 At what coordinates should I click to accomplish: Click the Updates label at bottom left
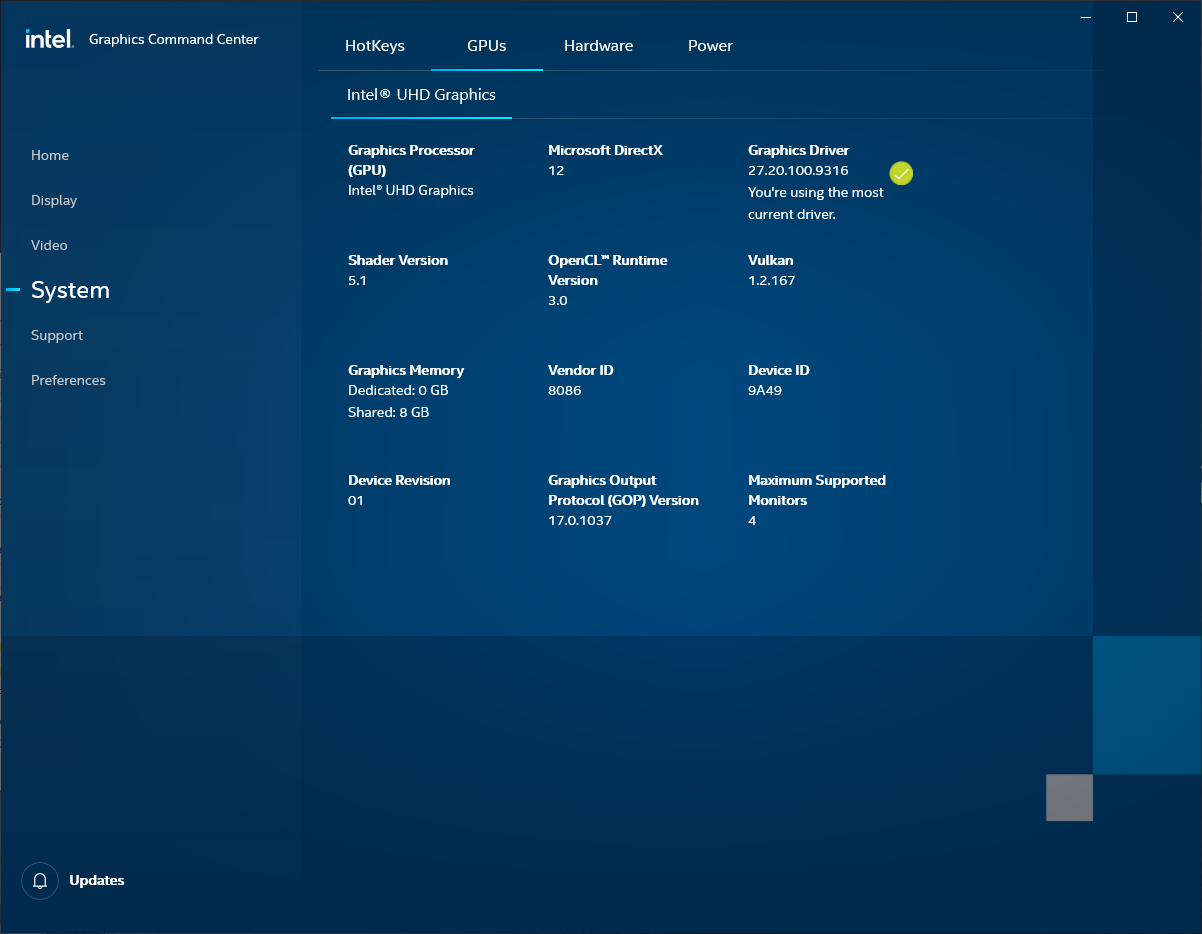pos(97,881)
